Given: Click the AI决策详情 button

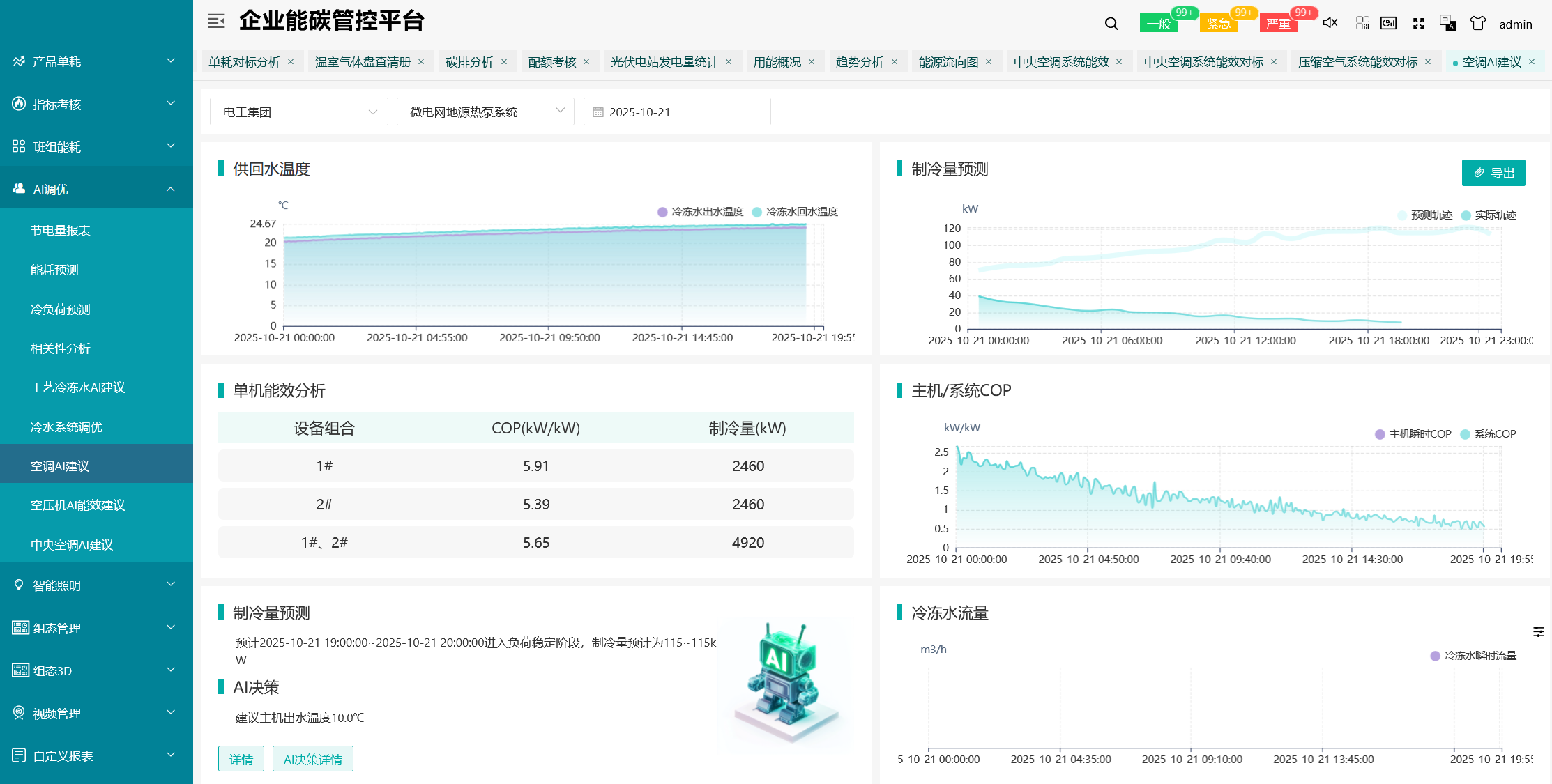Looking at the screenshot, I should 312,759.
